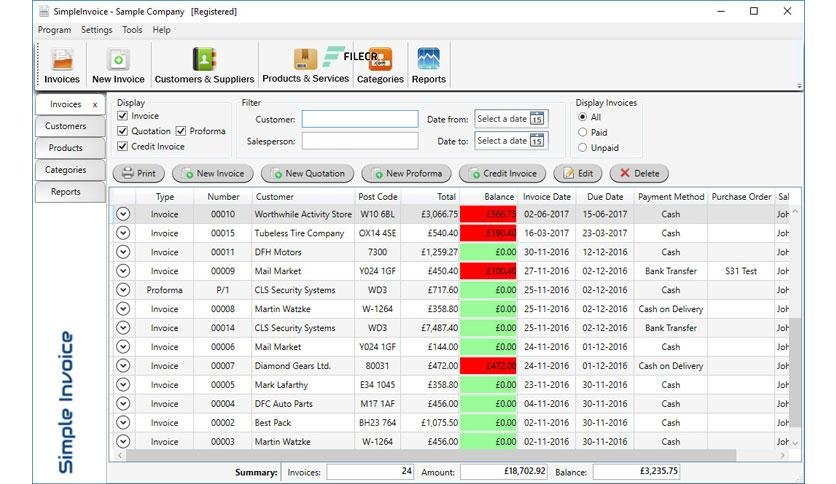This screenshot has height=484, width=836.
Task: Click the Salesperson filter field
Action: [360, 141]
